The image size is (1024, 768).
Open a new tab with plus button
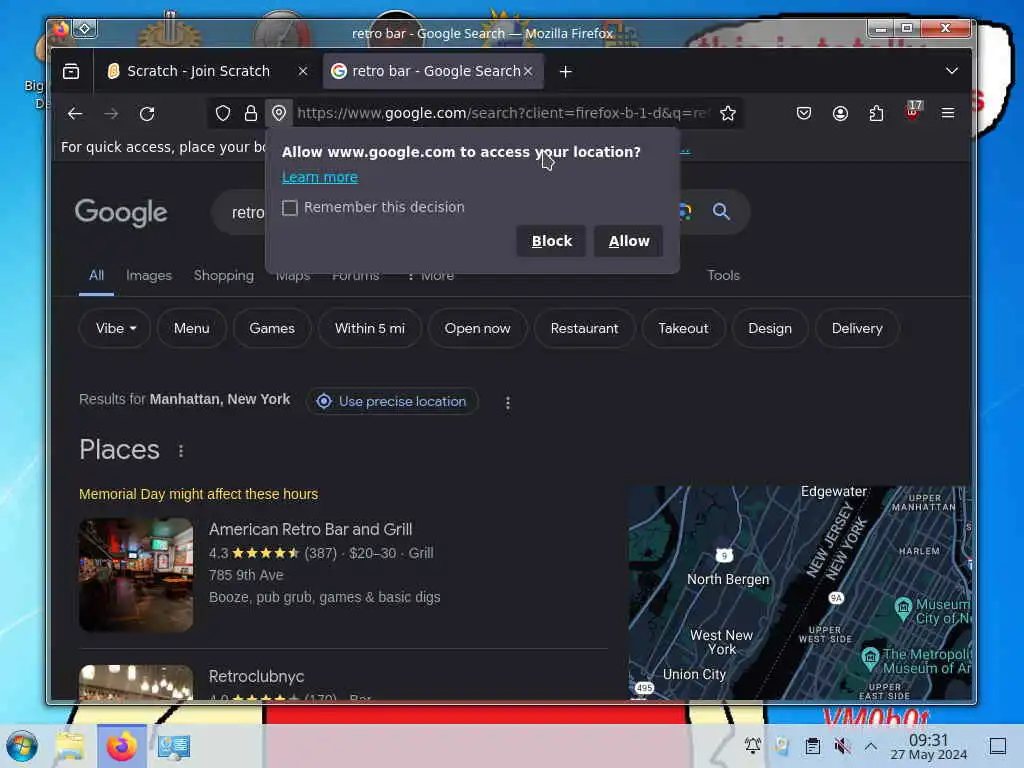[566, 71]
